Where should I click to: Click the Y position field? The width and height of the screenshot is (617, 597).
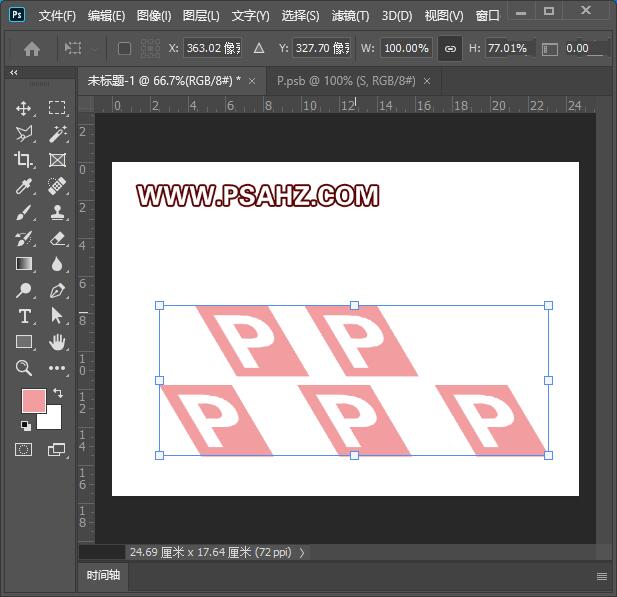tap(322, 48)
